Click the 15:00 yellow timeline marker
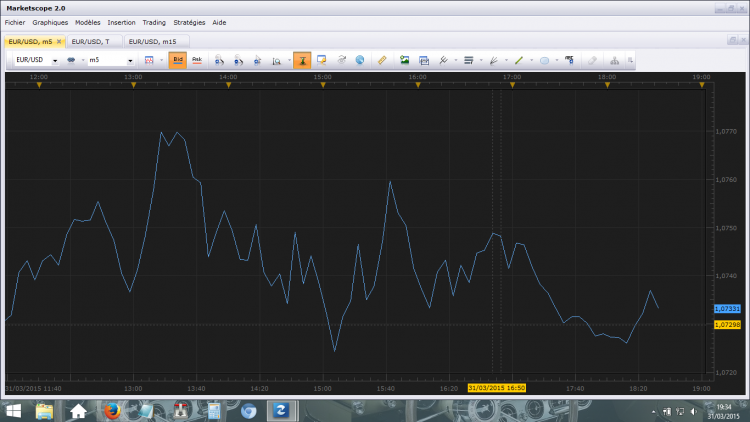 pos(323,85)
